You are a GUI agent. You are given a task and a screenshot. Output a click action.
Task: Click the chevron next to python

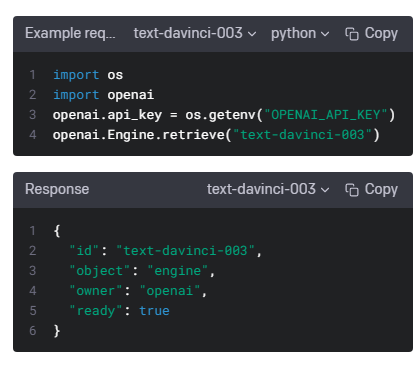point(325,34)
